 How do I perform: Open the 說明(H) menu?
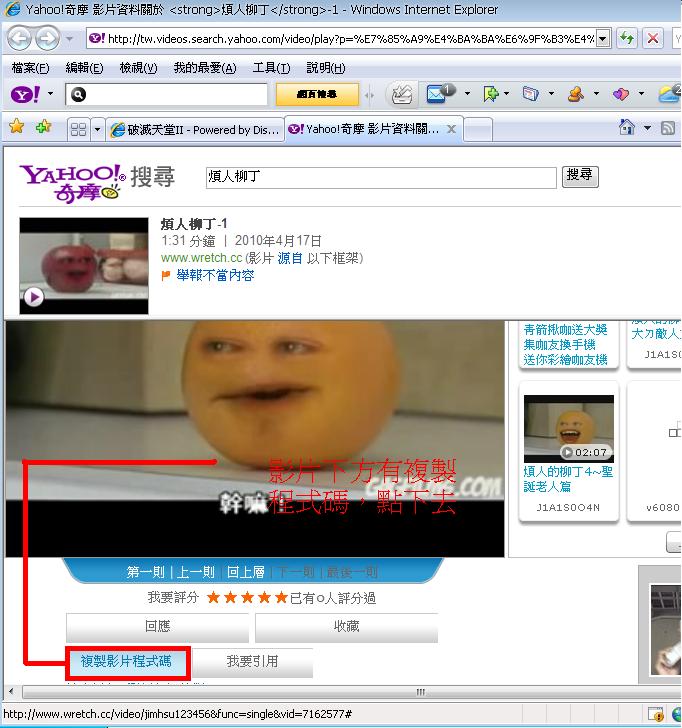coord(326,68)
